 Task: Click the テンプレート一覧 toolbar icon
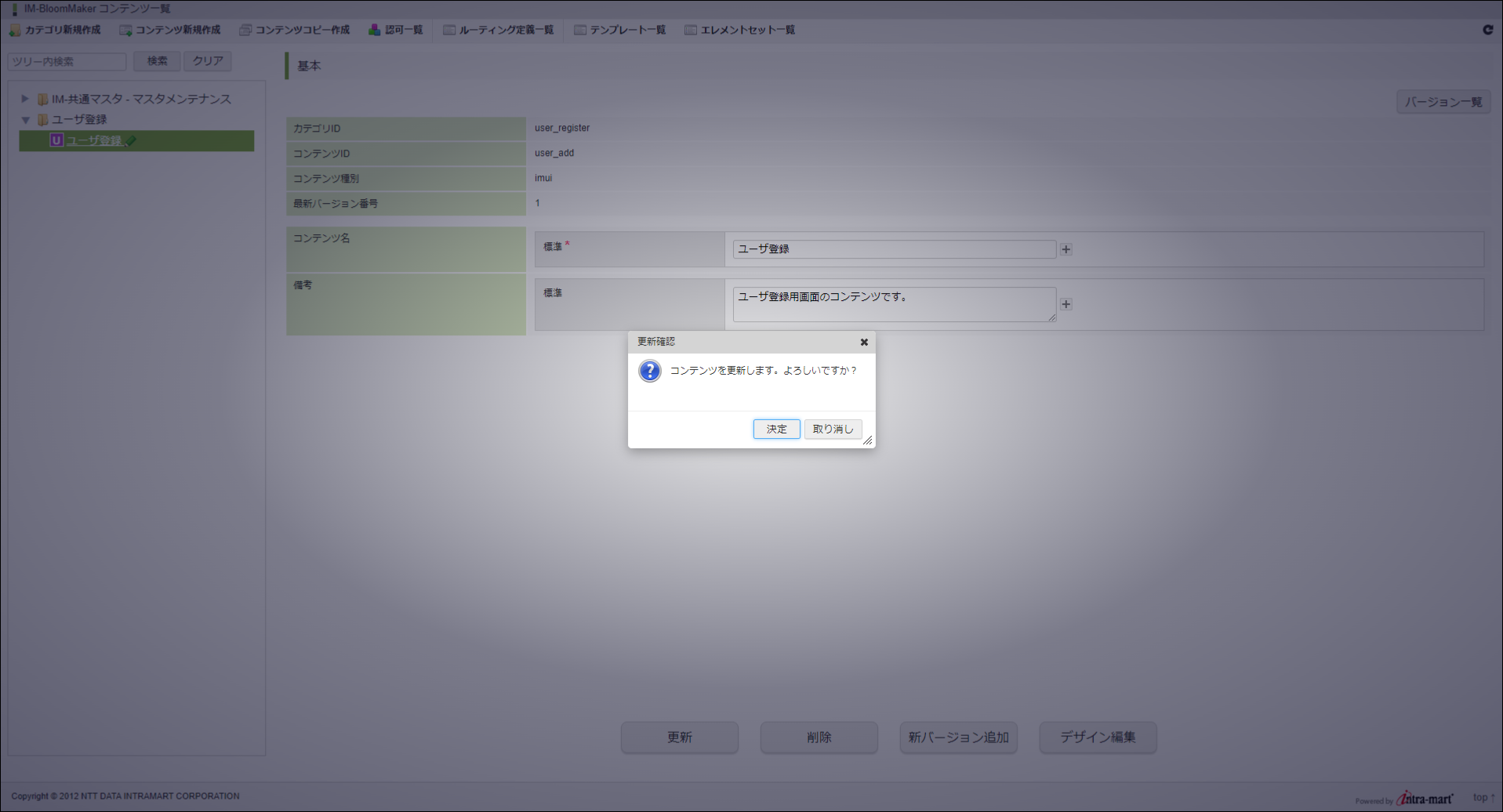point(580,30)
